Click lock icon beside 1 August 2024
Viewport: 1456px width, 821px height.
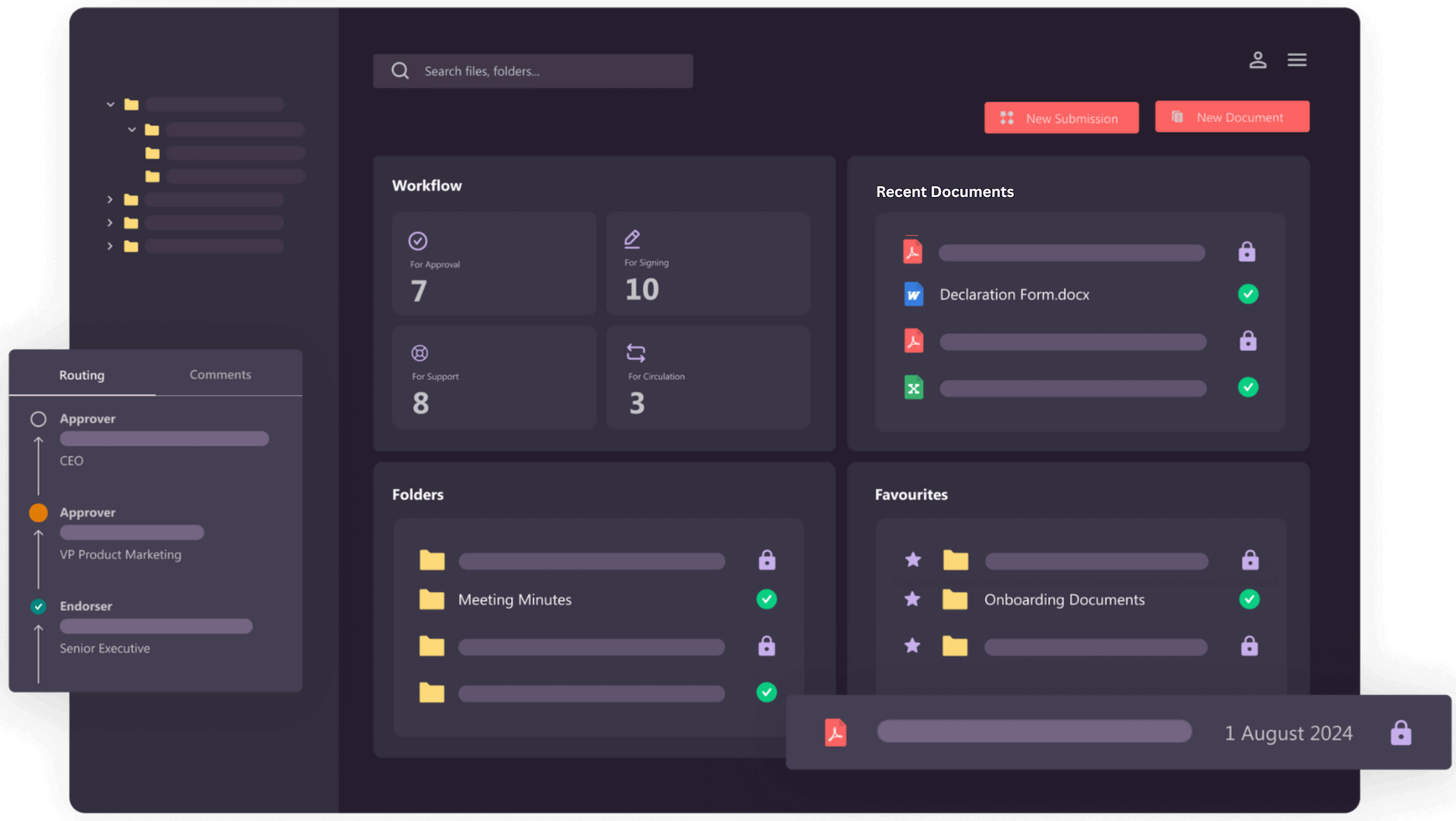click(1401, 733)
